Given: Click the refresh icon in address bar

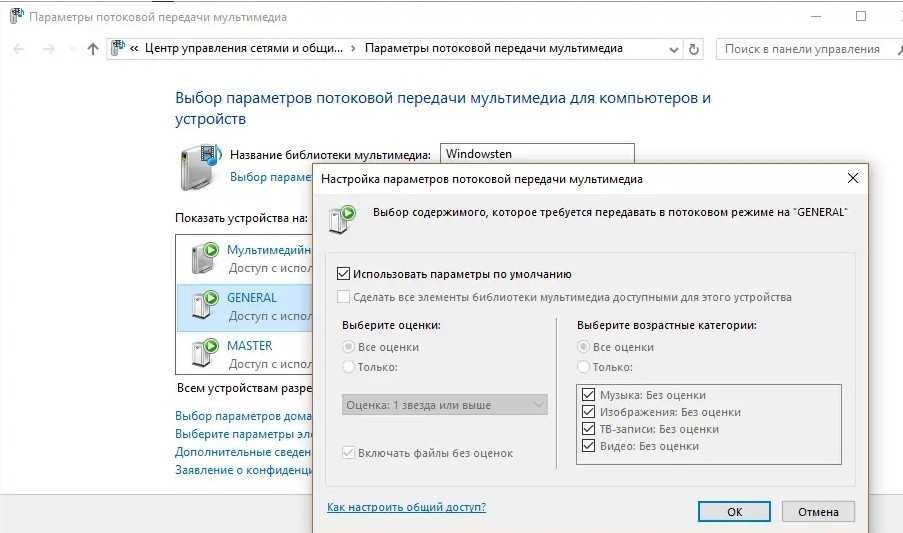Looking at the screenshot, I should (694, 49).
